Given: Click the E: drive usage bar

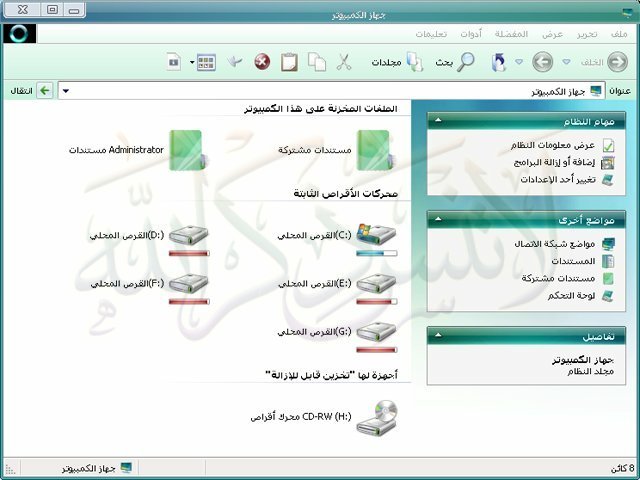Looking at the screenshot, I should (x=376, y=302).
